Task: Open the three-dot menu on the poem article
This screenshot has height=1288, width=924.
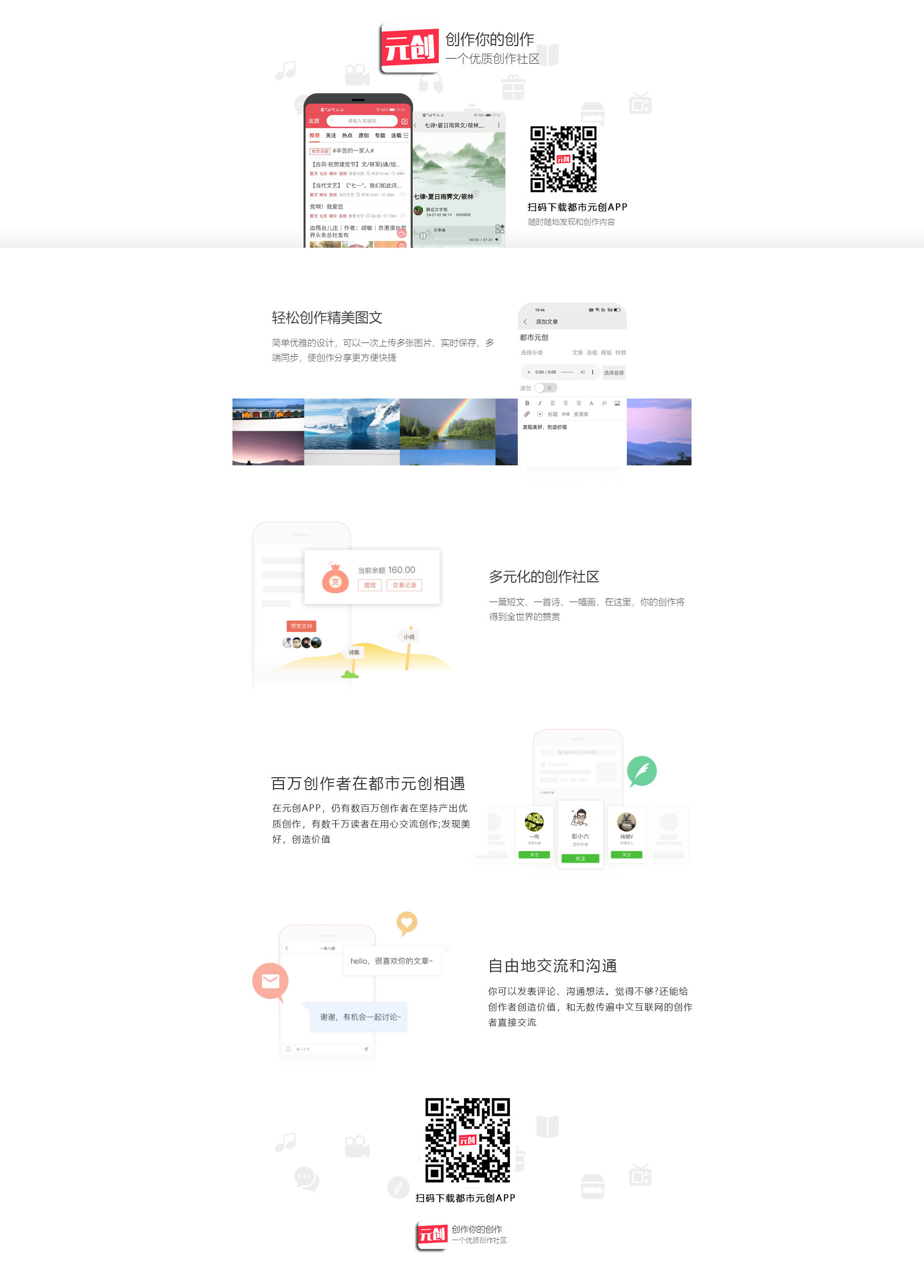Action: pos(499,125)
